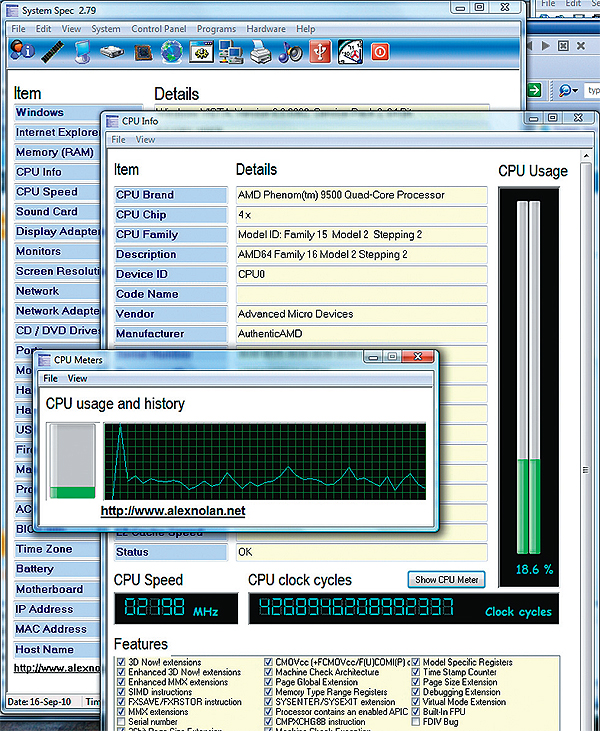Viewport: 600px width, 731px height.
Task: Toggle Enhanced MMX extensions checkbox
Action: click(x=121, y=682)
